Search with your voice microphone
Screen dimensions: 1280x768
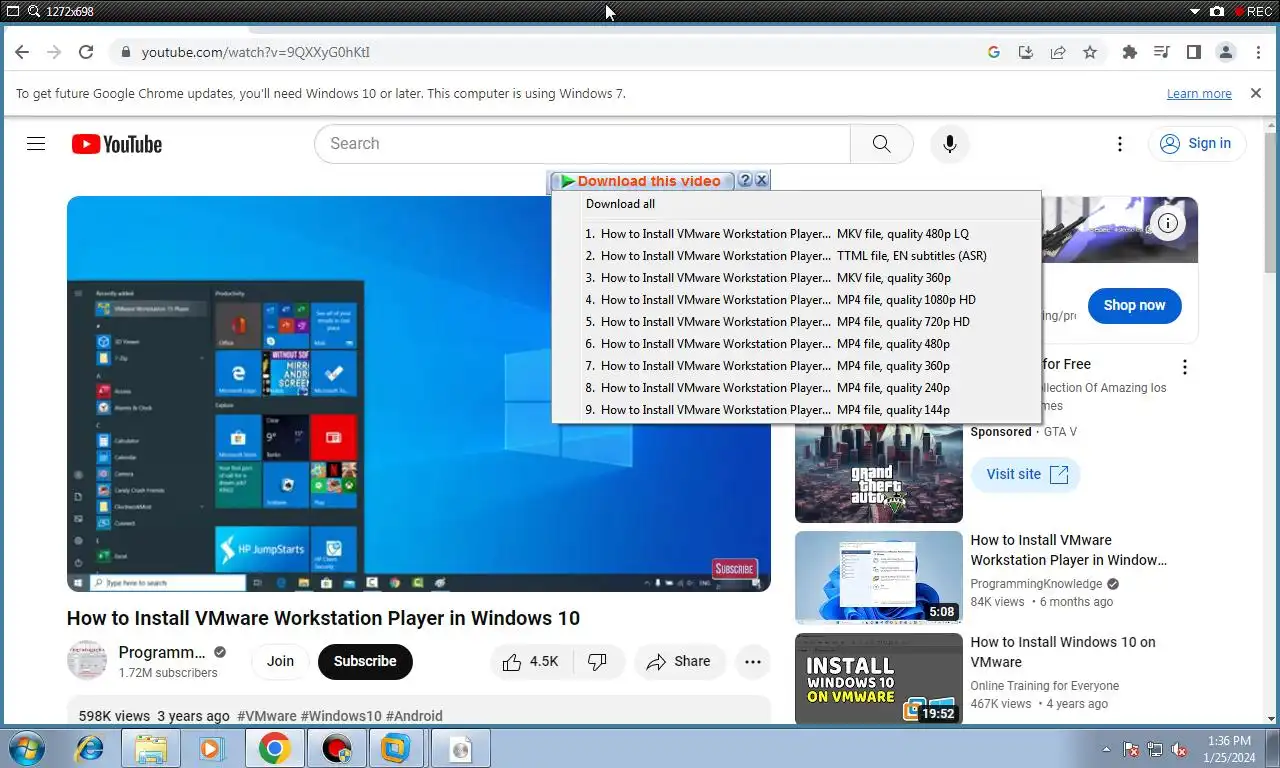click(x=950, y=144)
